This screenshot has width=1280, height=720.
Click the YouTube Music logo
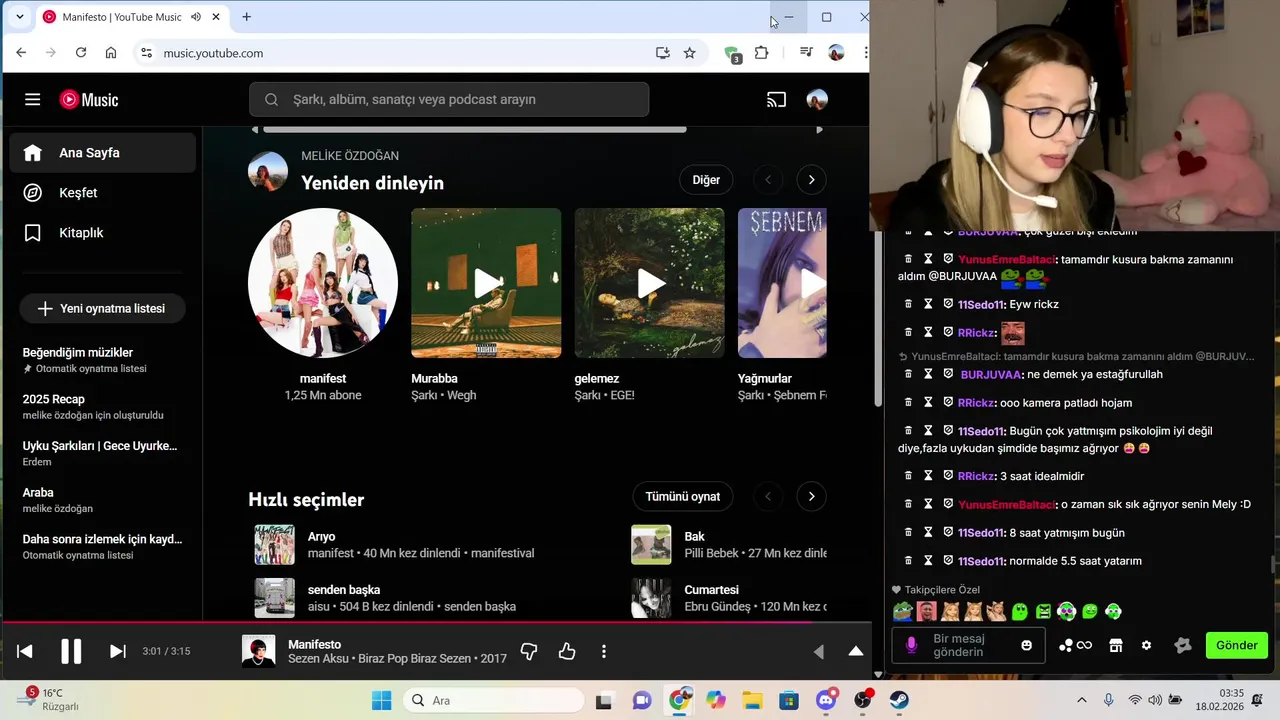89,99
